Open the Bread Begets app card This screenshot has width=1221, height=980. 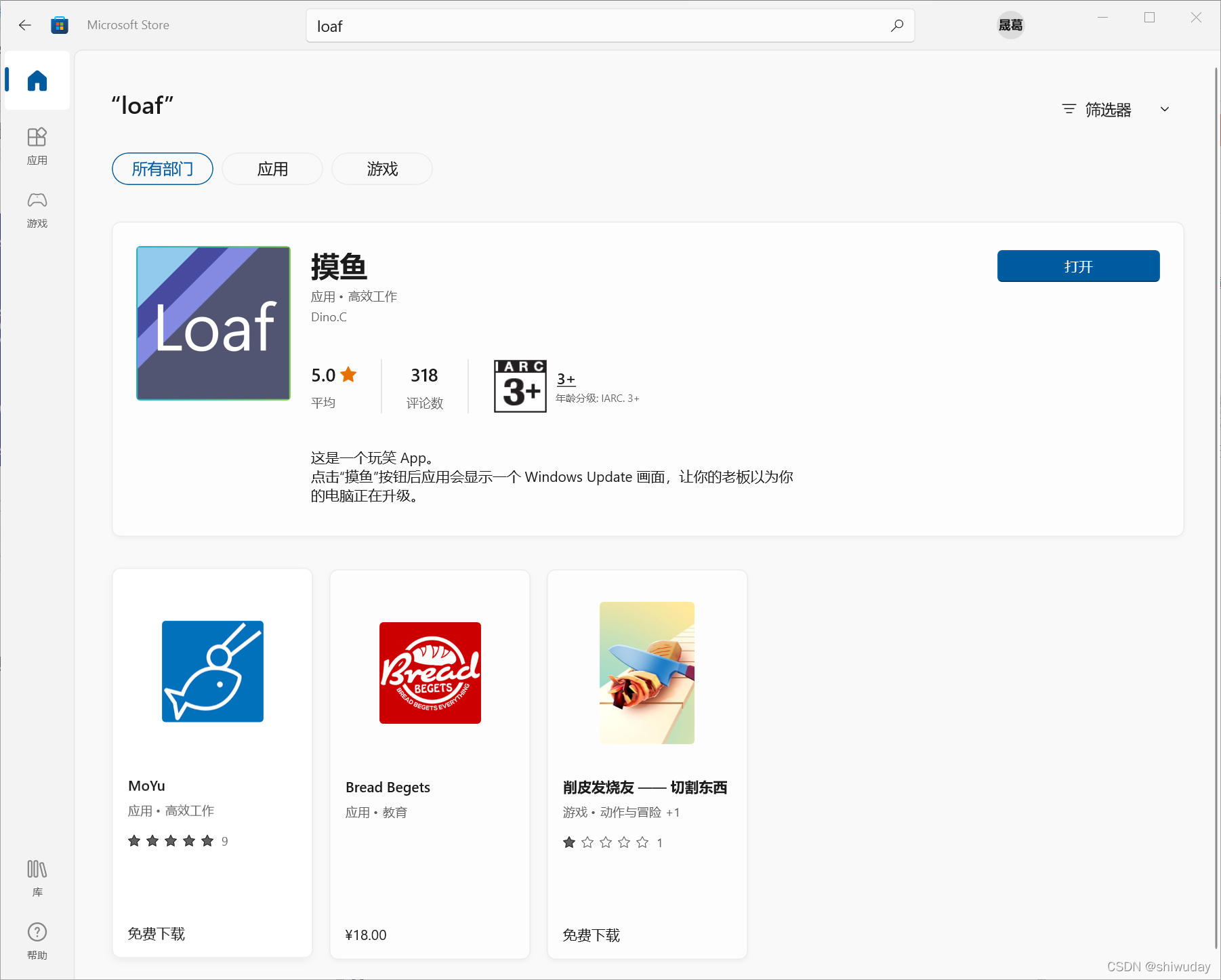[430, 764]
